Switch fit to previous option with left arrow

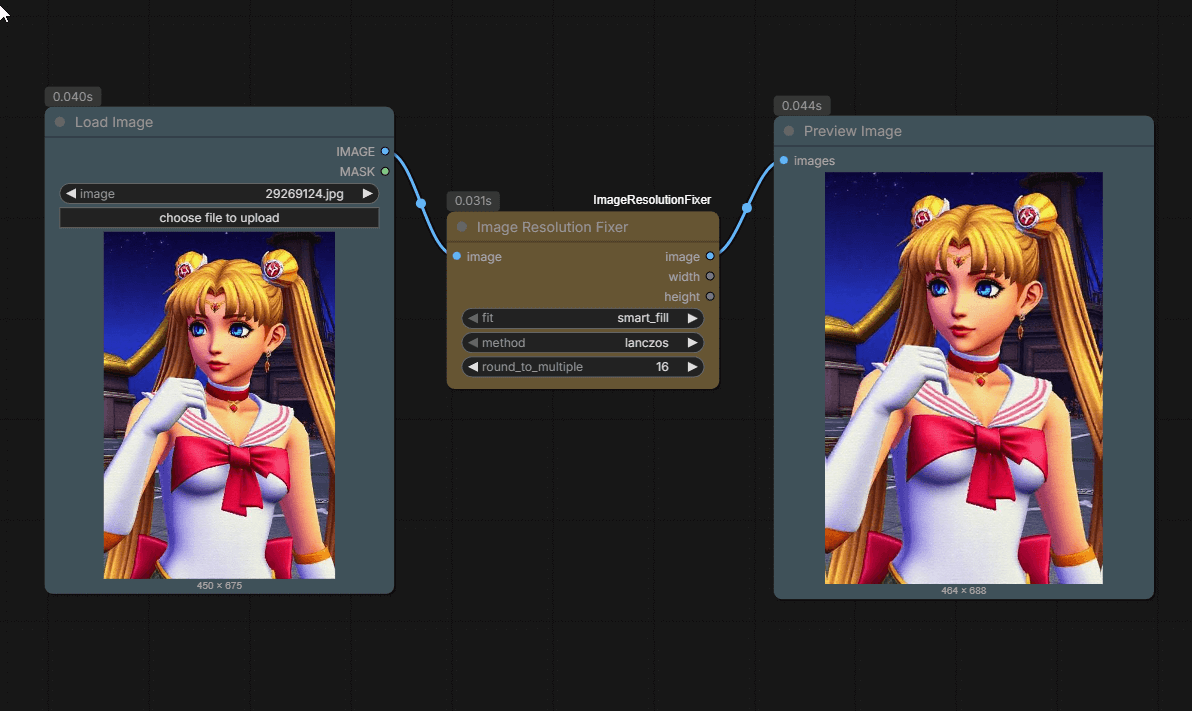click(473, 318)
